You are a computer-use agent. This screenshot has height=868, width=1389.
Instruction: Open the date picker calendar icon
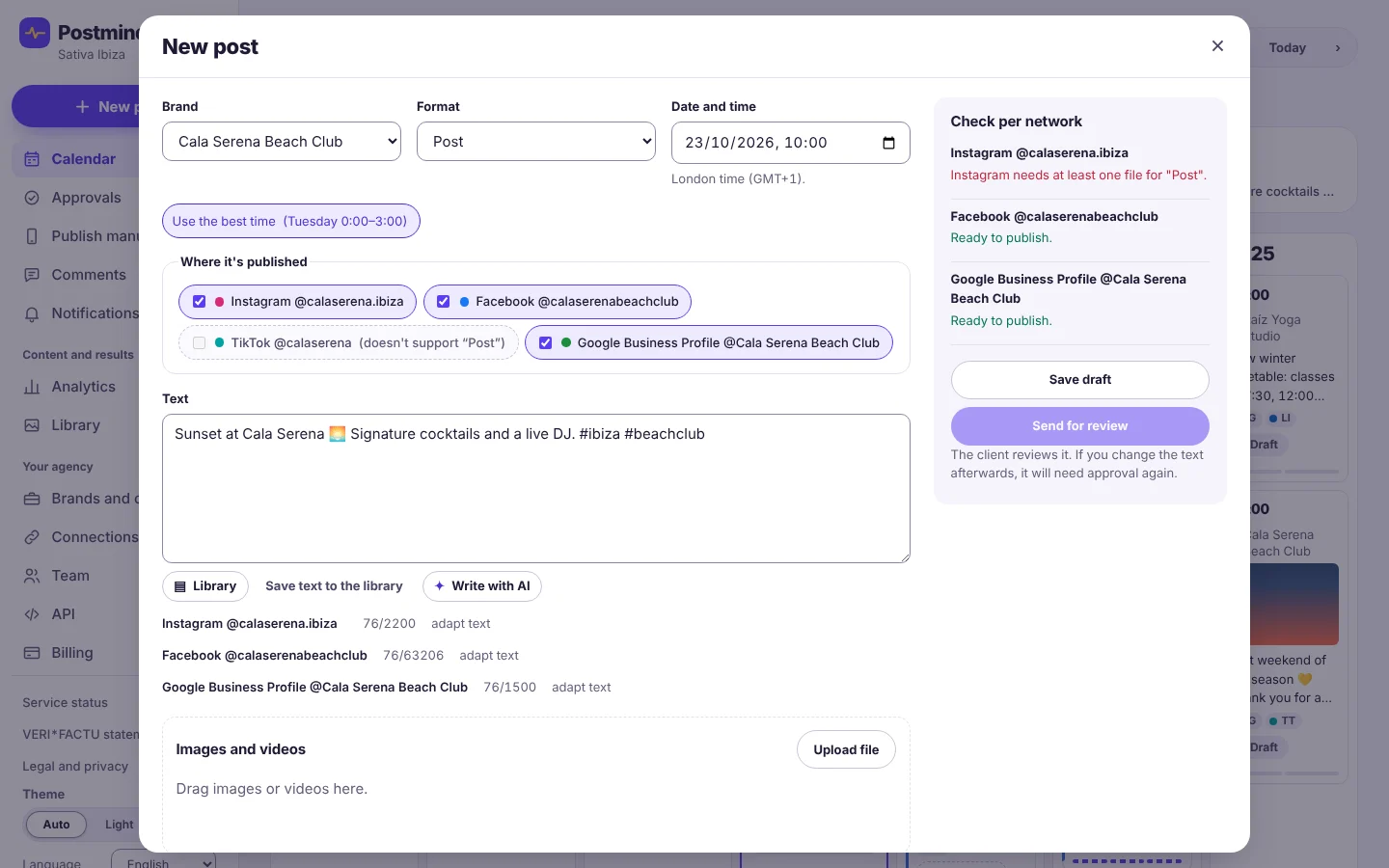click(888, 143)
